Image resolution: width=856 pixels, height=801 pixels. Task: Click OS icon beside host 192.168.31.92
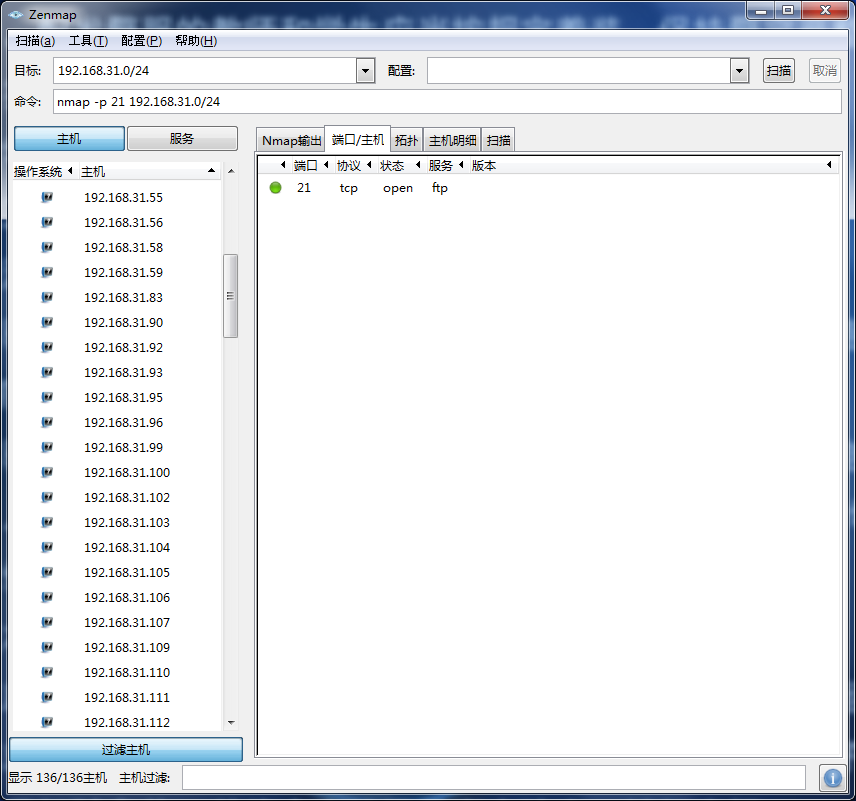[x=47, y=347]
